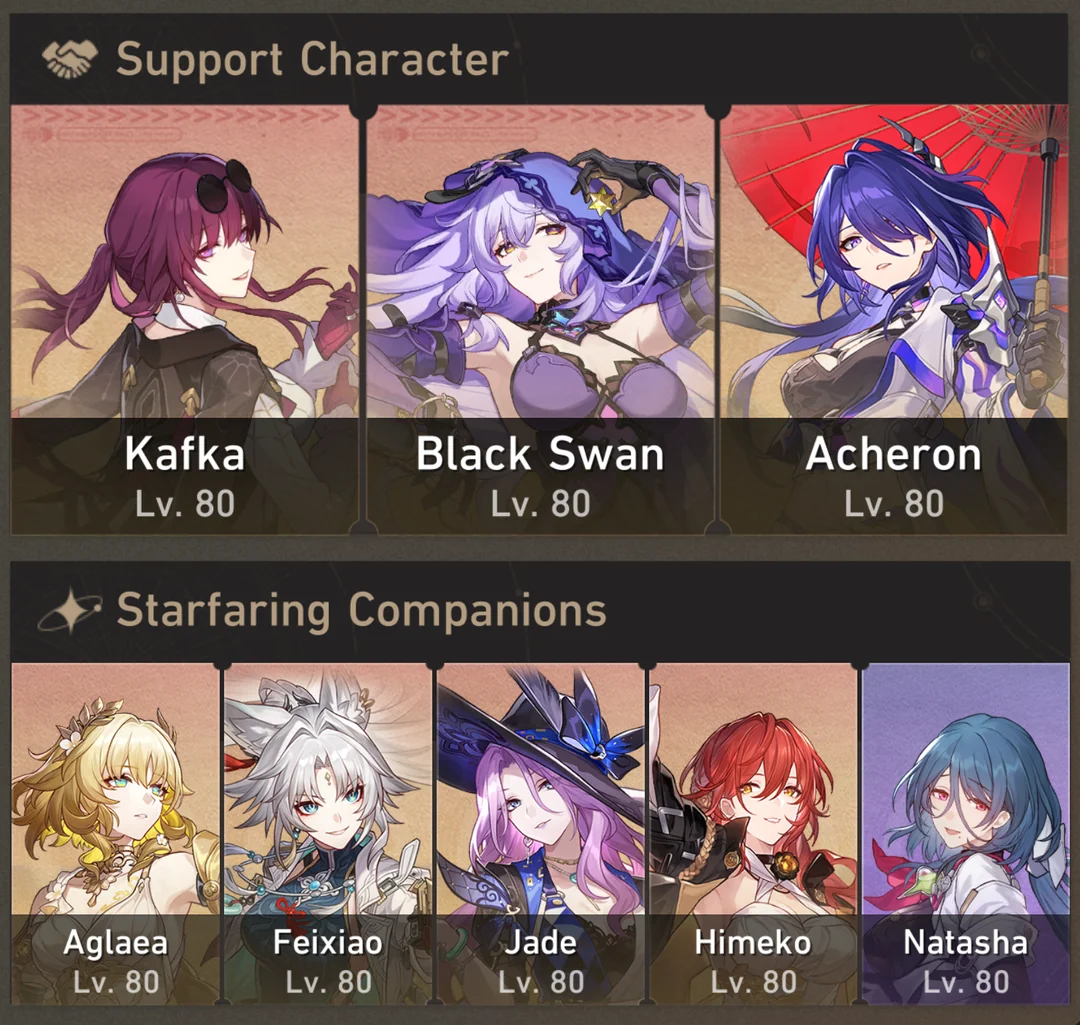Image resolution: width=1080 pixels, height=1025 pixels.
Task: Click the Support Character header text
Action: (313, 59)
